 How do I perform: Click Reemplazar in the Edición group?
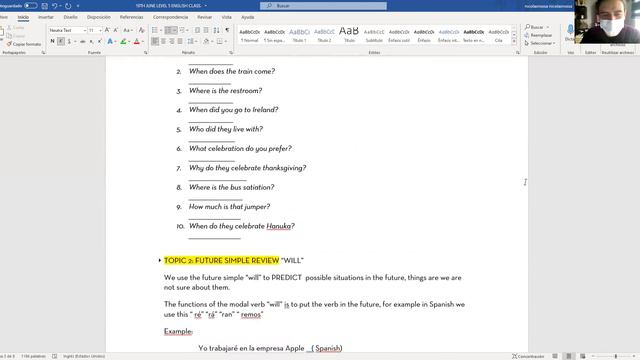[x=538, y=35]
